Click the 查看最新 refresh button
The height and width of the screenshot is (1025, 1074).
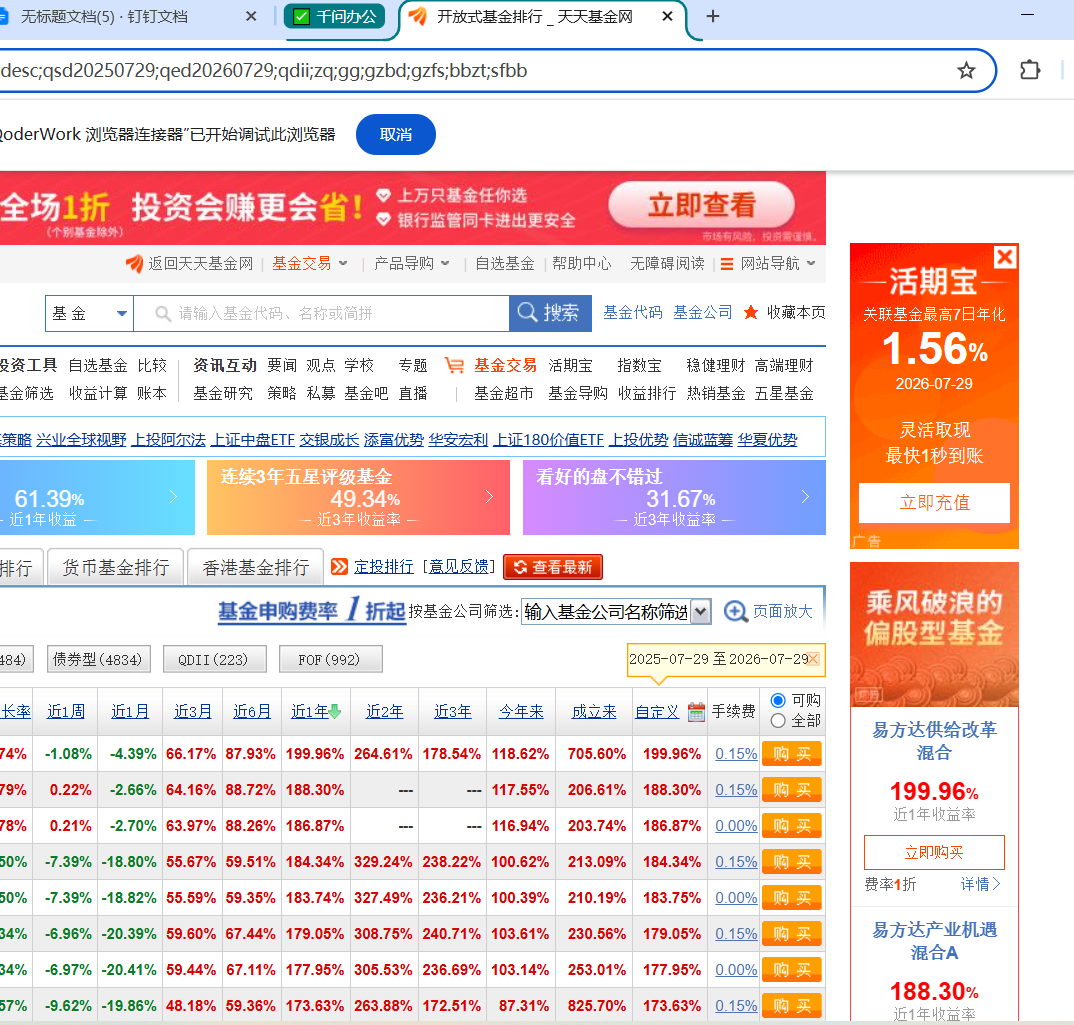click(x=553, y=567)
